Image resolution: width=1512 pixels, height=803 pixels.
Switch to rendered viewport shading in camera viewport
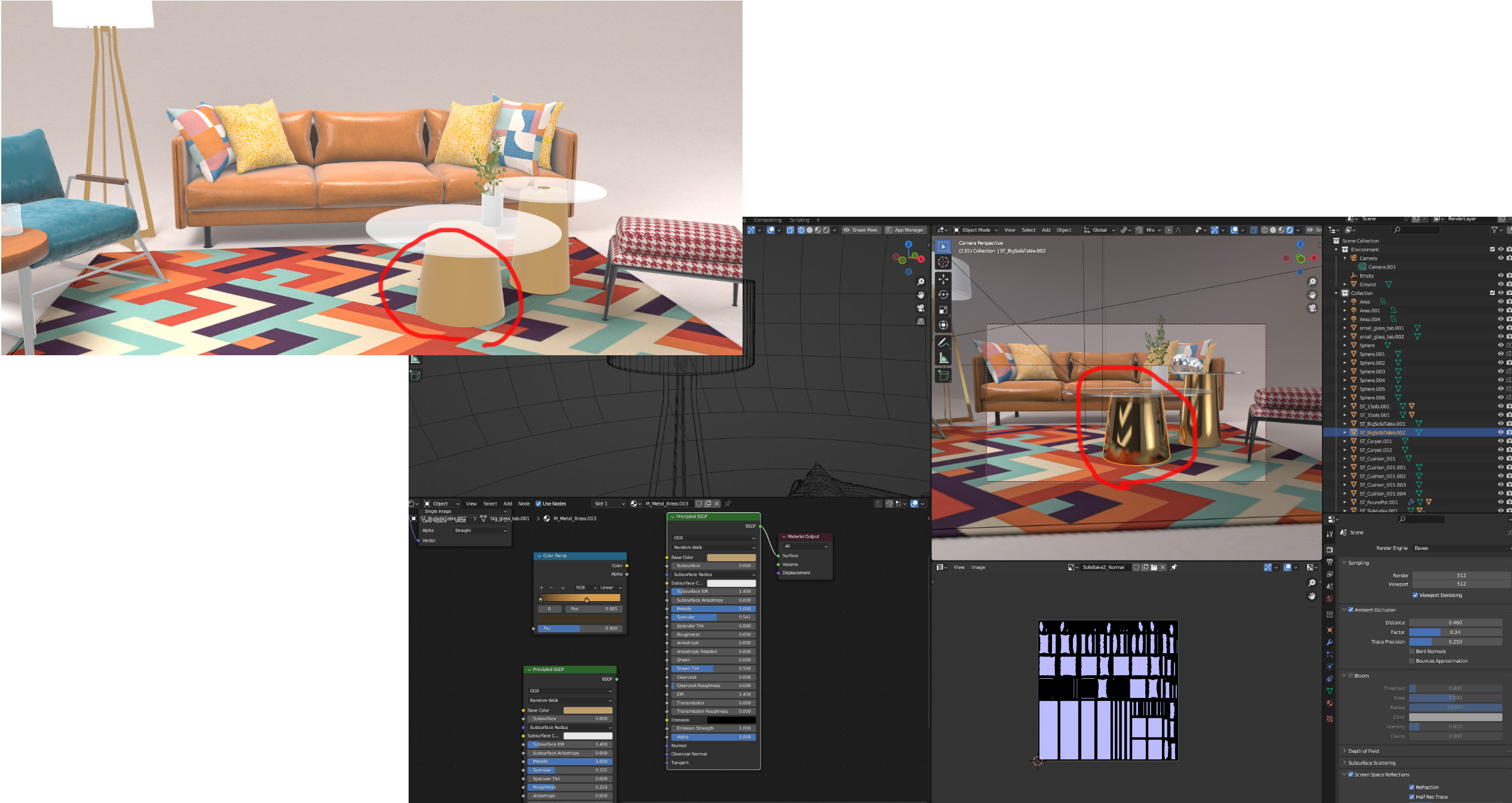click(x=1290, y=230)
